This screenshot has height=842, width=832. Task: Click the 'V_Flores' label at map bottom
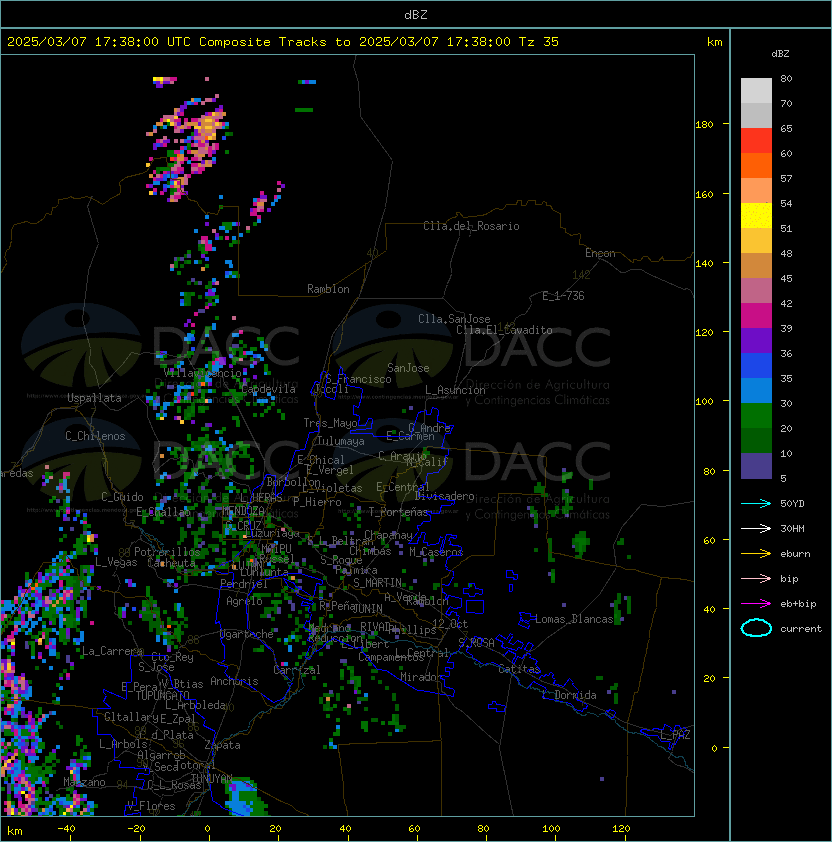(x=151, y=807)
